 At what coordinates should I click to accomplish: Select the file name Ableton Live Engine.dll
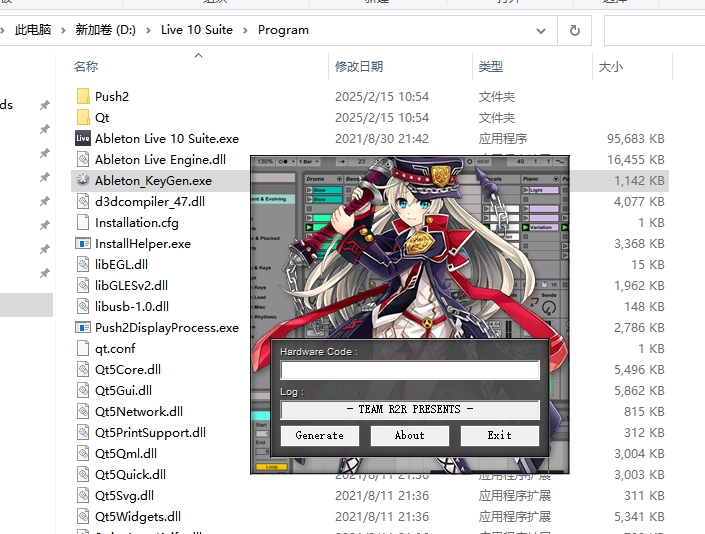pyautogui.click(x=161, y=160)
